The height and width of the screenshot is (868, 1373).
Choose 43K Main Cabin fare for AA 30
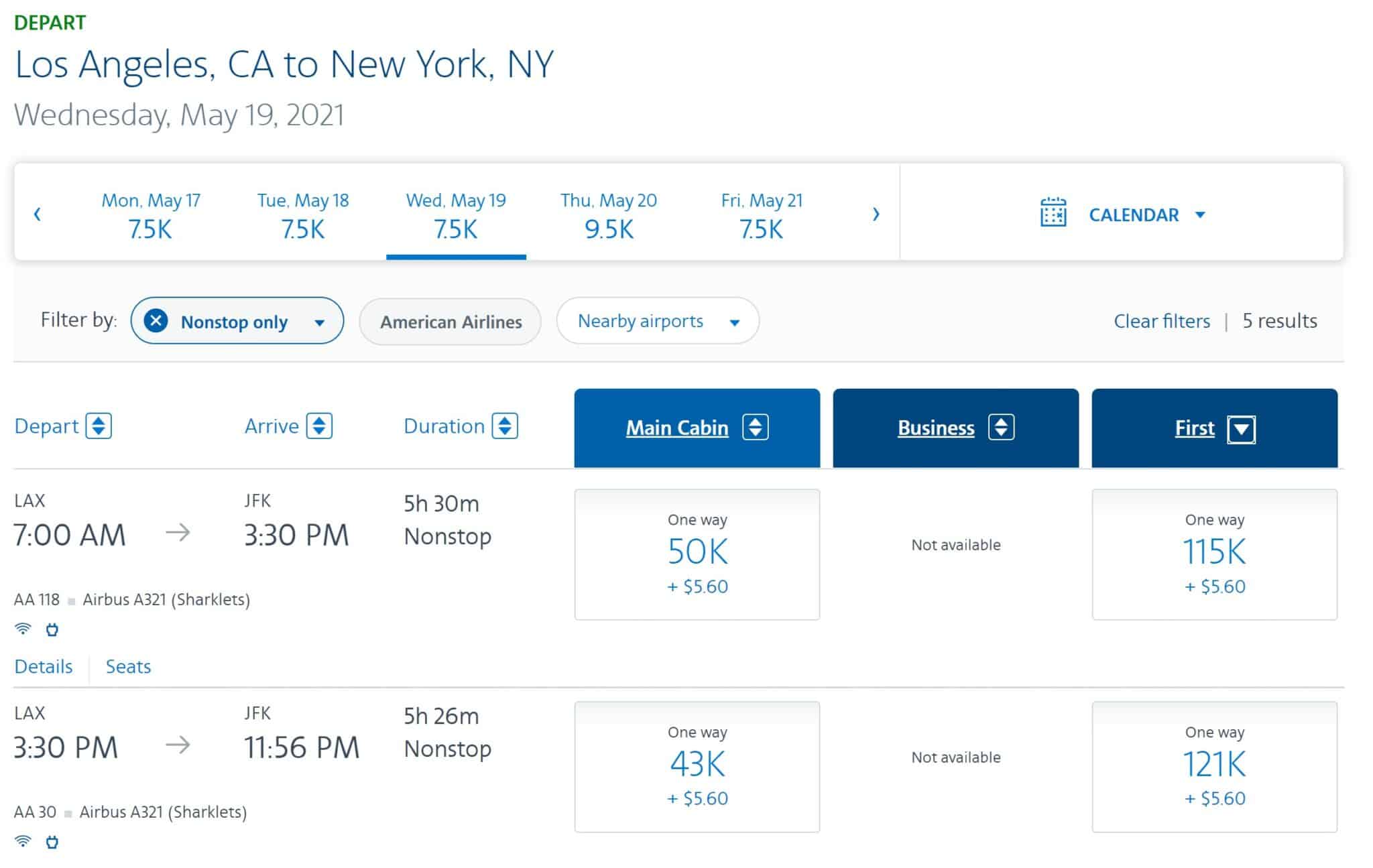(x=697, y=766)
